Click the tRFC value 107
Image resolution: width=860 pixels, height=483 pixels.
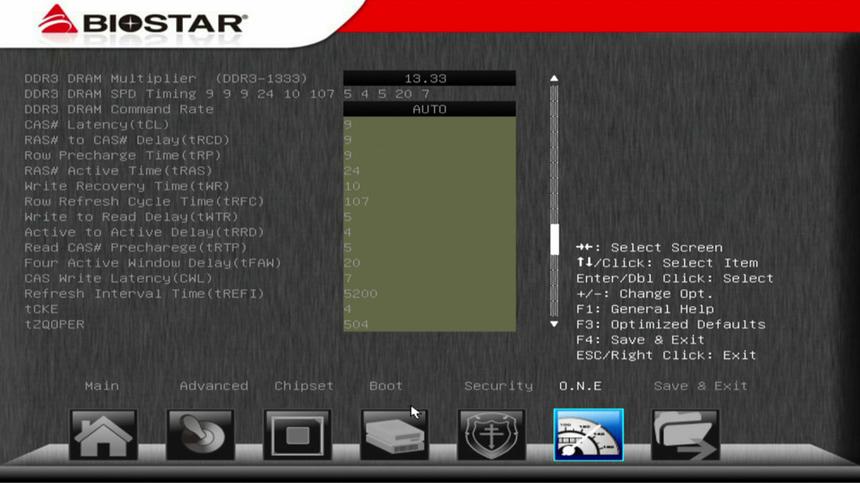pyautogui.click(x=357, y=201)
